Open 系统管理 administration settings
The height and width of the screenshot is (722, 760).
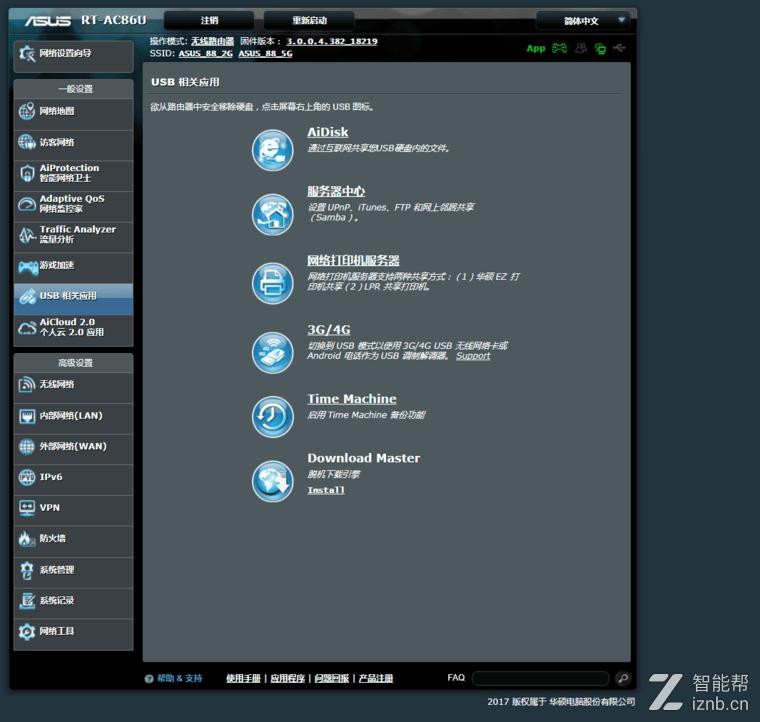pyautogui.click(x=74, y=571)
